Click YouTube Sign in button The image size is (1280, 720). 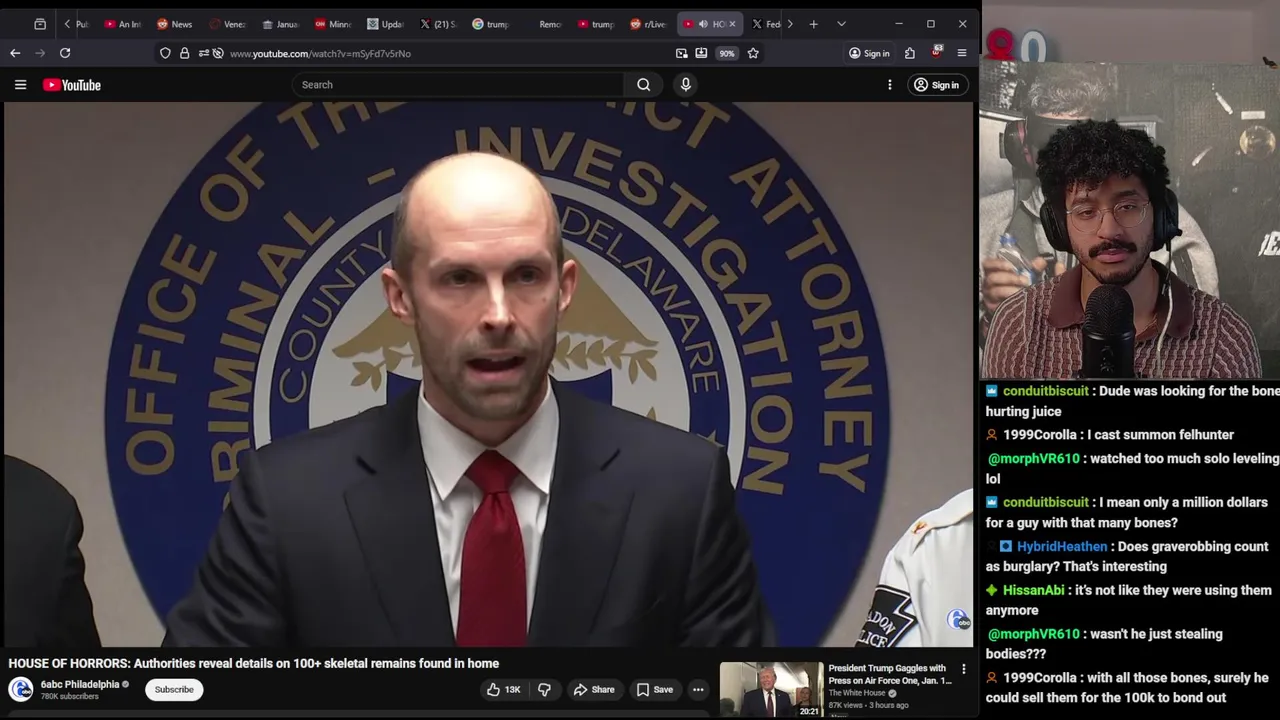(x=936, y=85)
